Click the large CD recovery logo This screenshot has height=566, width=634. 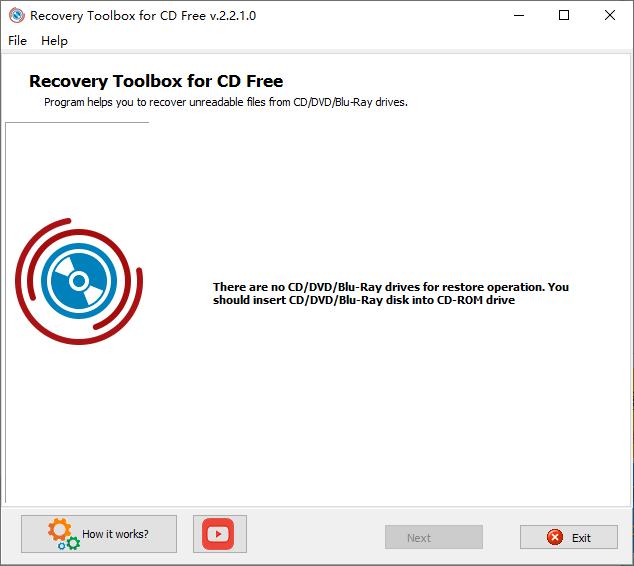coord(79,281)
